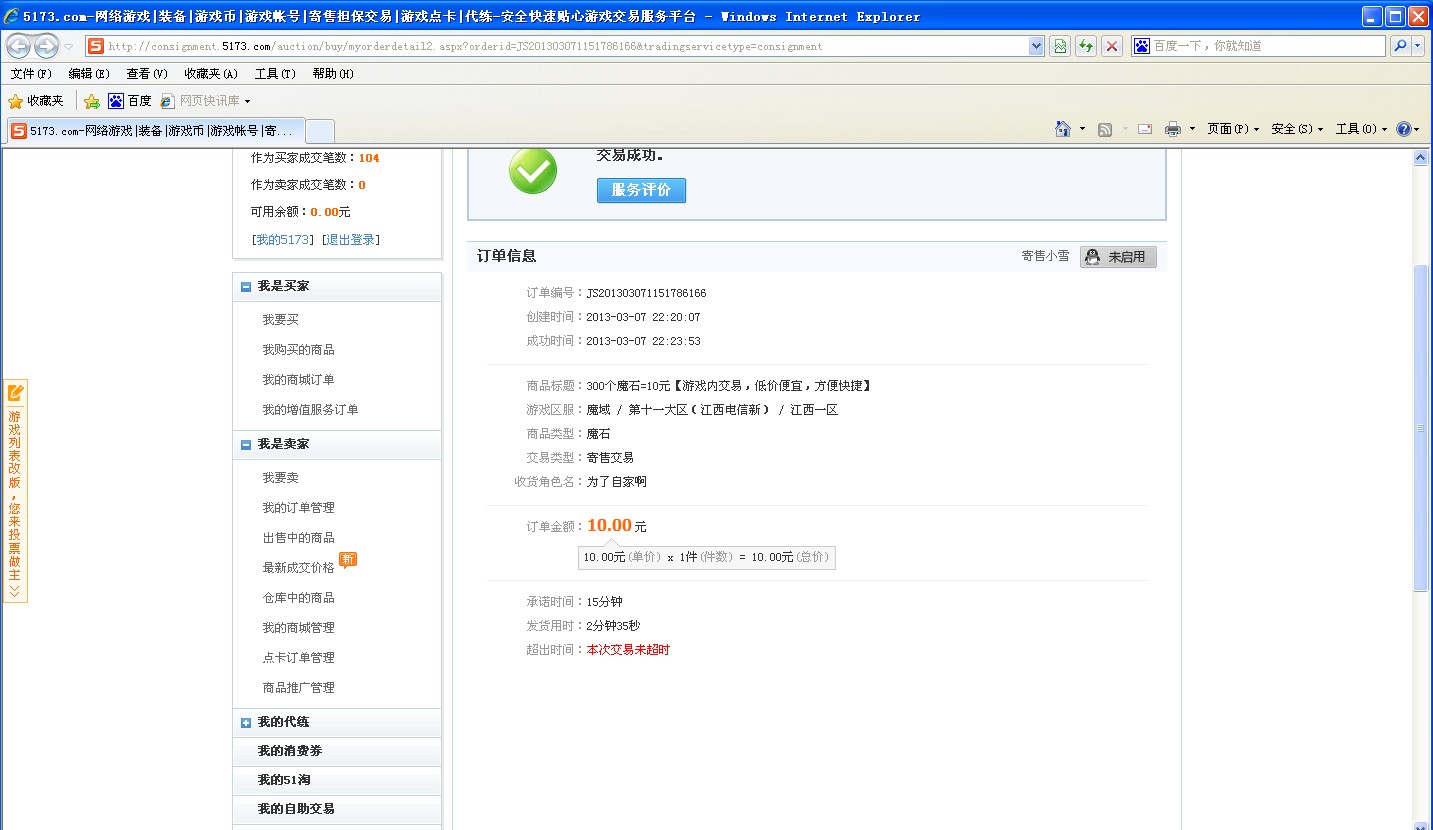1433x830 pixels.
Task: Open the 页面(P) command bar menu
Action: 1235,129
